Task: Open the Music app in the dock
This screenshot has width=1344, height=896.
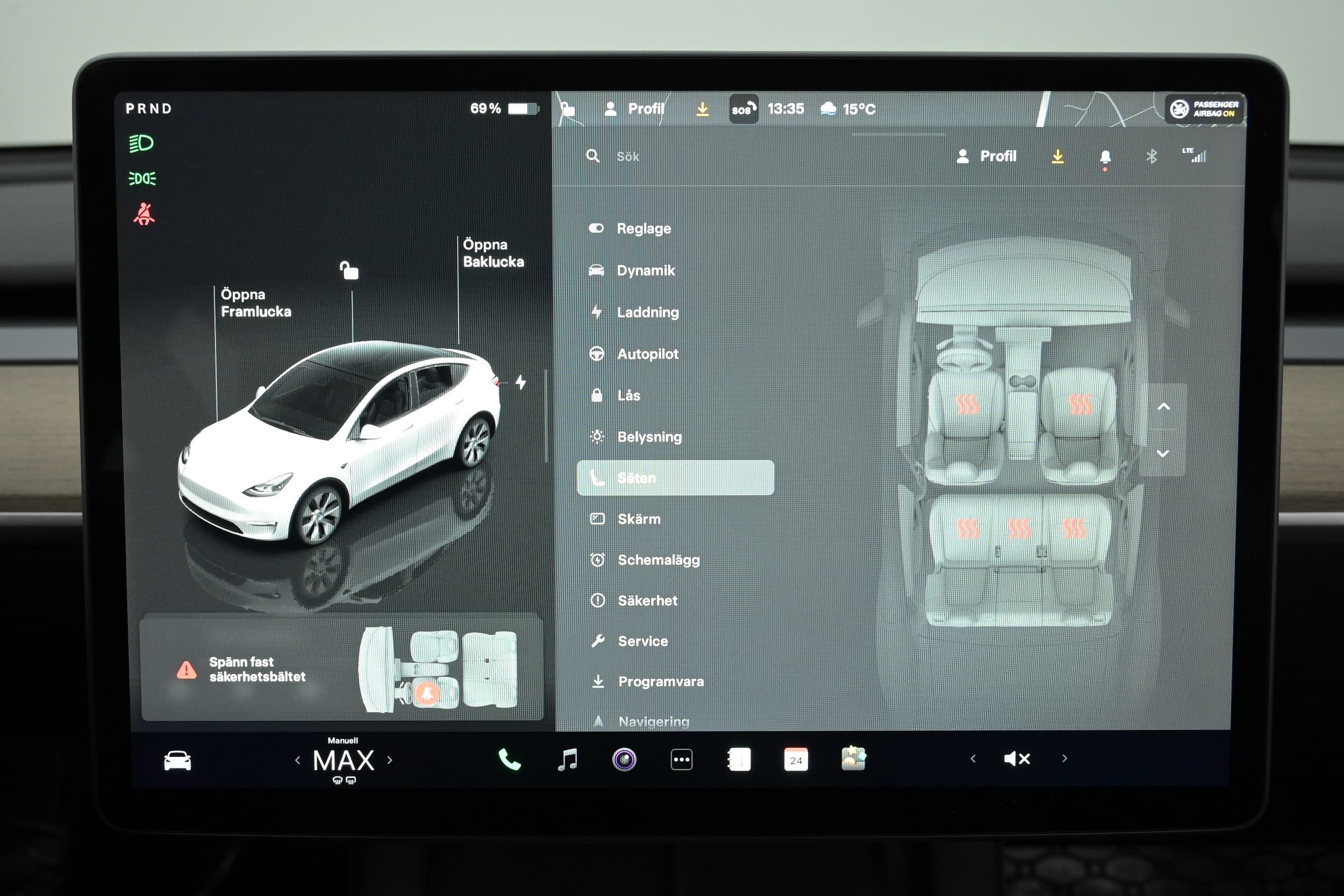Action: click(567, 759)
